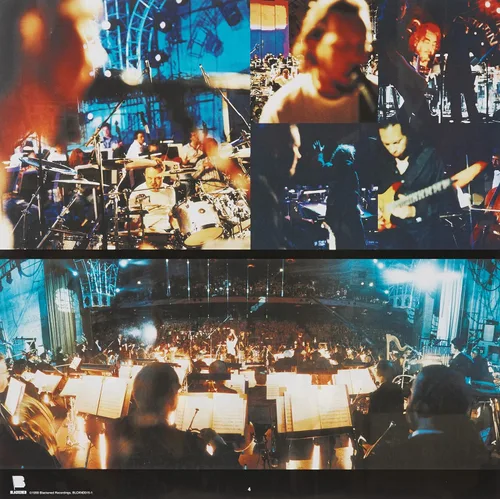The width and height of the screenshot is (500, 499).
Task: Click the black divider bar between photo rows
Action: pyautogui.click(x=250, y=254)
